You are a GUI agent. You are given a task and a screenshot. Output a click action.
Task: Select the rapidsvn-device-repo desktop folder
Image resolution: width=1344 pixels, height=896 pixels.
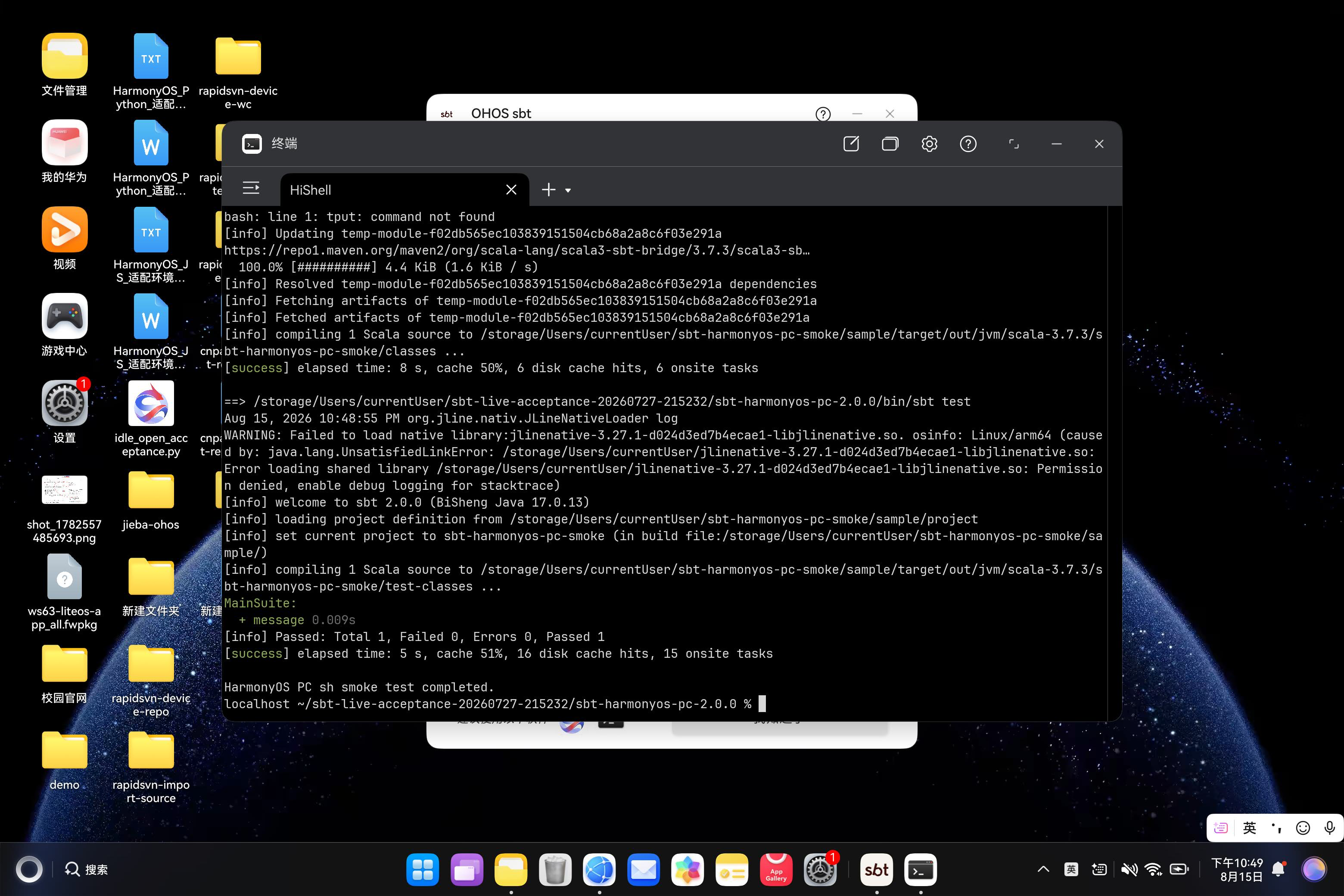151,681
